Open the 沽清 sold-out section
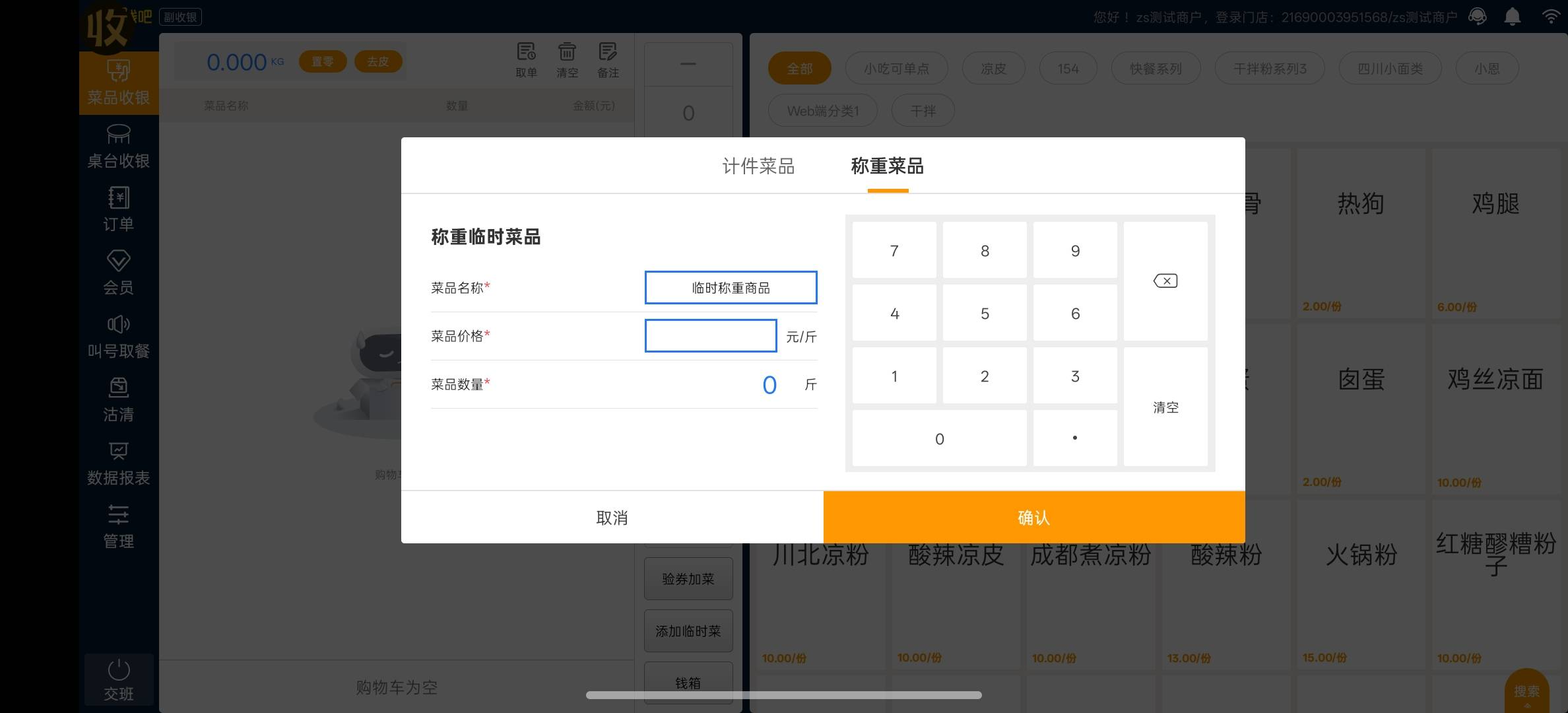Viewport: 1568px width, 713px height. pos(119,399)
